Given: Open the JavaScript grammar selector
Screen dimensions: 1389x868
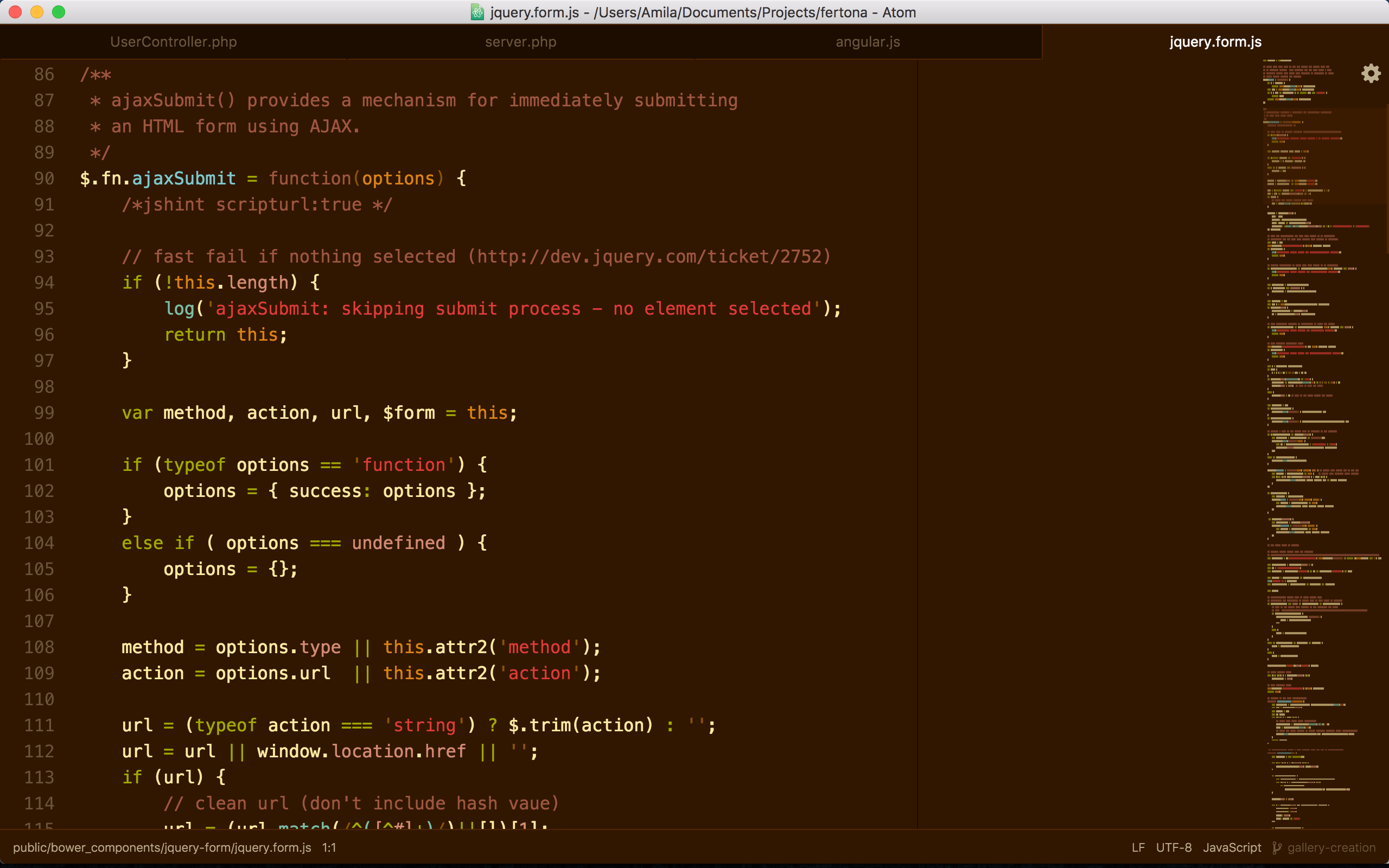Looking at the screenshot, I should point(1232,847).
